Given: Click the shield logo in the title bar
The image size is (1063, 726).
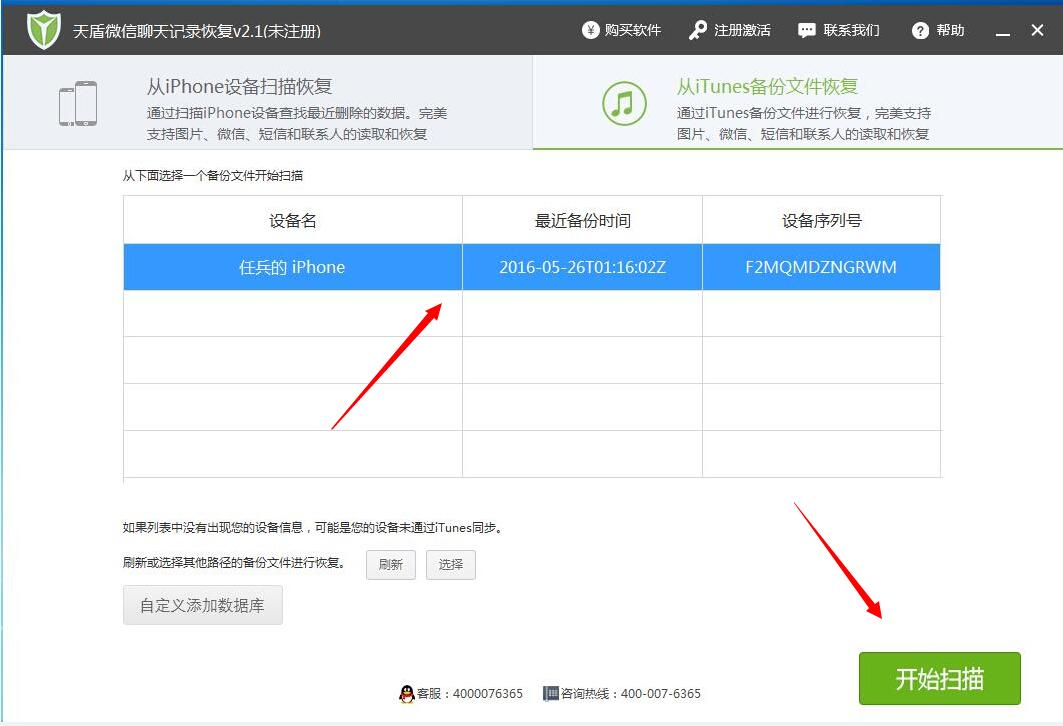Looking at the screenshot, I should pyautogui.click(x=42, y=28).
